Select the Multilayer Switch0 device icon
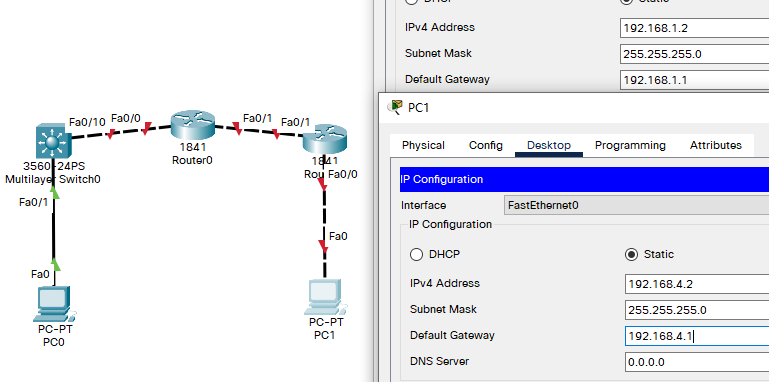The width and height of the screenshot is (769, 382). click(x=51, y=141)
